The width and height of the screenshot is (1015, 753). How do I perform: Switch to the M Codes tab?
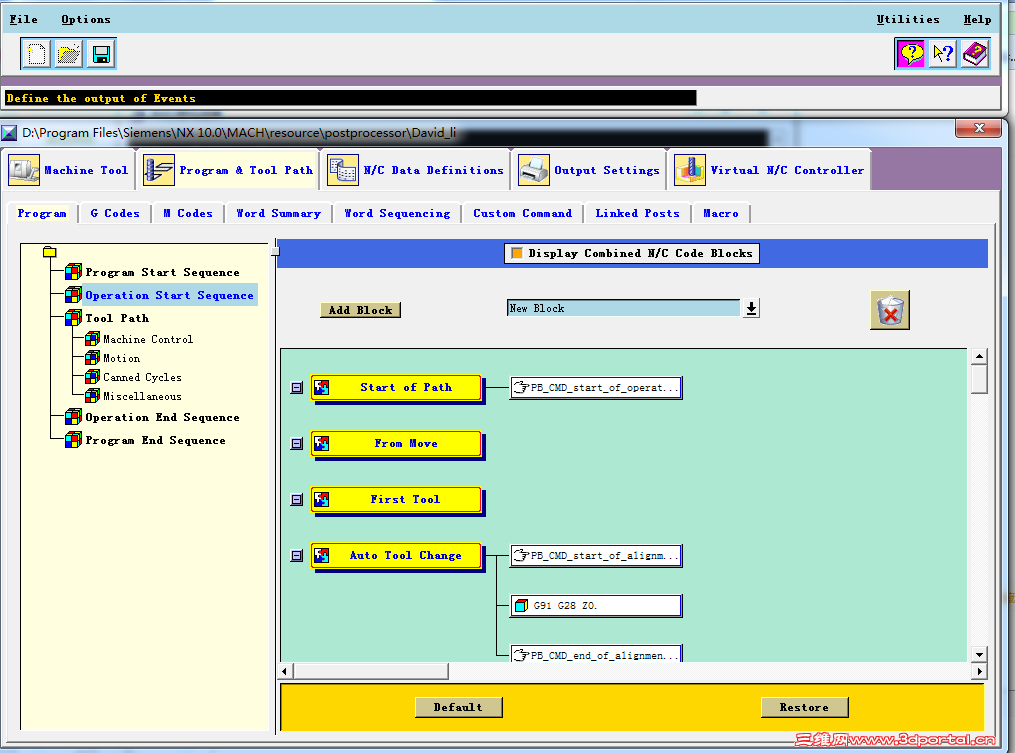[188, 213]
